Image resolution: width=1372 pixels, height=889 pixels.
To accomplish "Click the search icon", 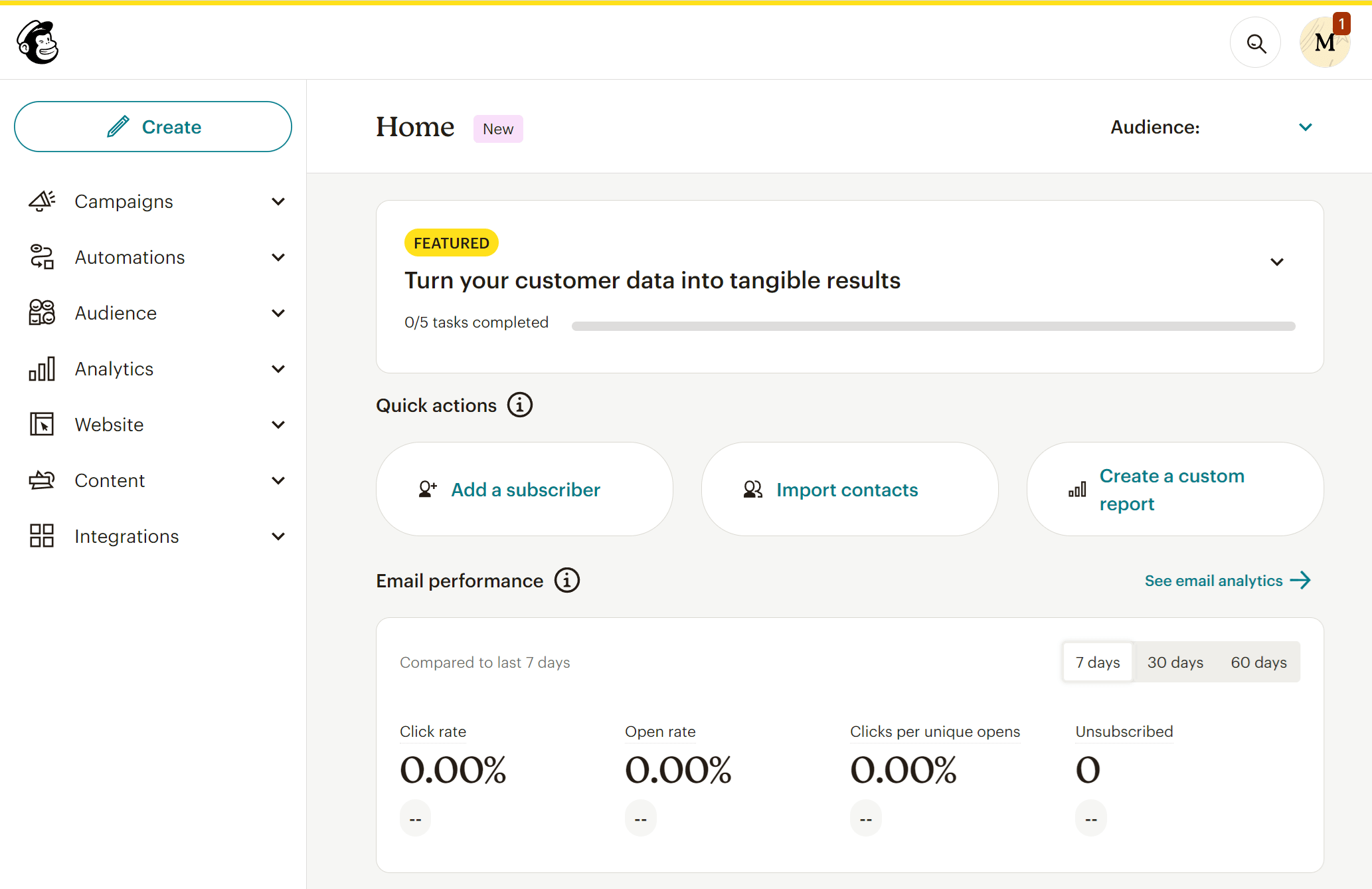I will click(1256, 43).
